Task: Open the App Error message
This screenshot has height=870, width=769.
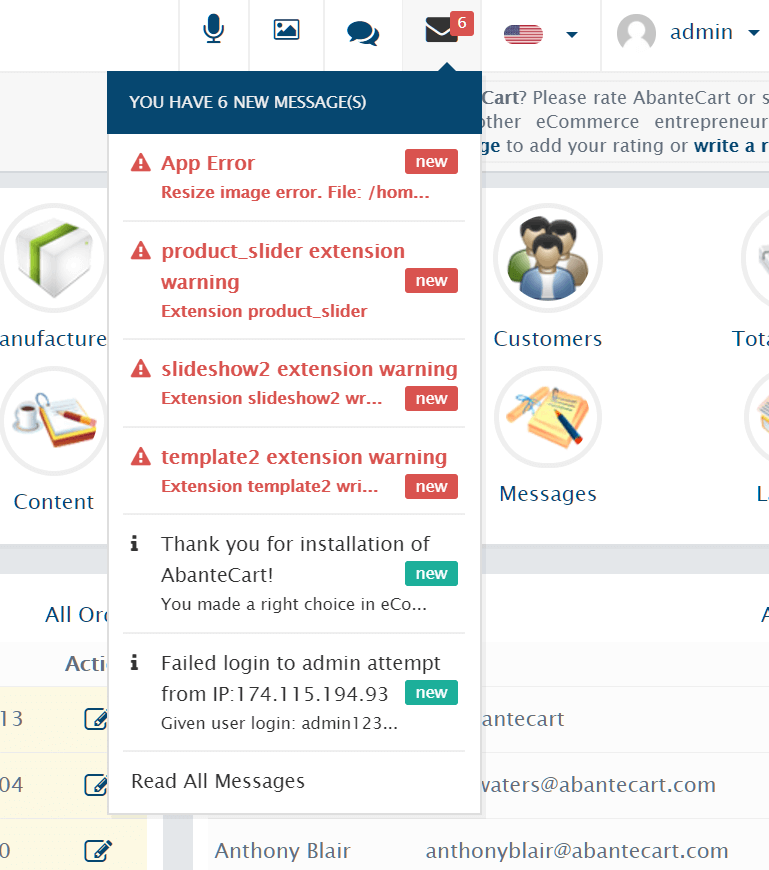Action: point(294,177)
